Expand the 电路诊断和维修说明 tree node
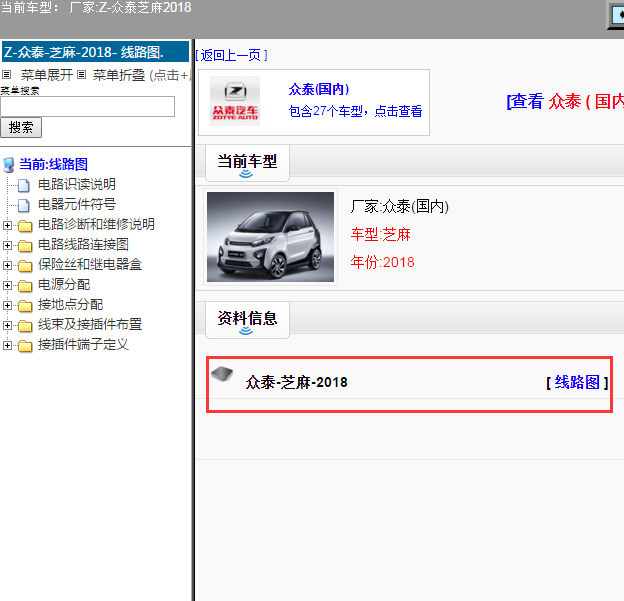The height and width of the screenshot is (601, 624). point(7,225)
